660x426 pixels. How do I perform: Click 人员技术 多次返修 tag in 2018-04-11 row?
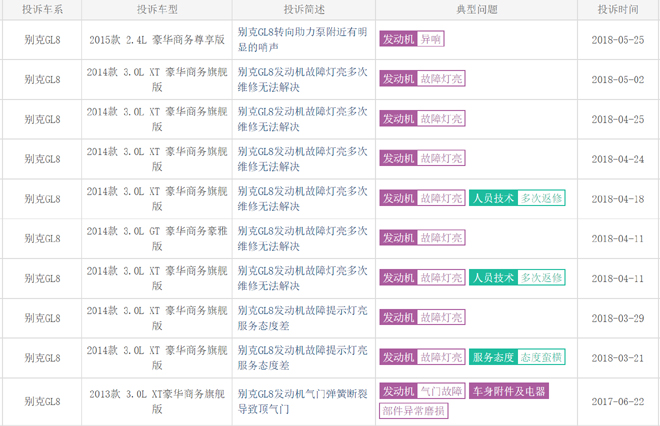[x=517, y=277]
